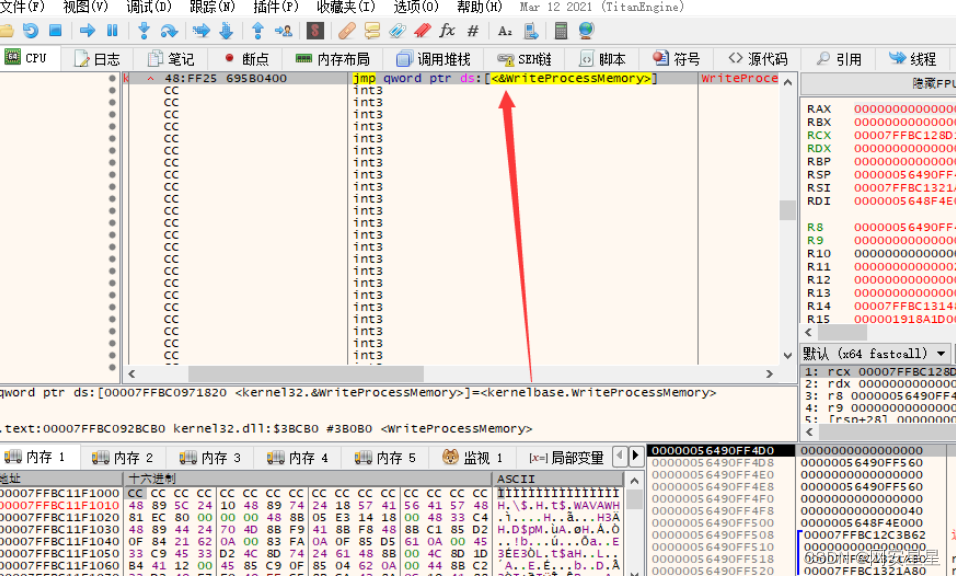
Task: Click the Step Into toolbar icon
Action: coord(144,33)
